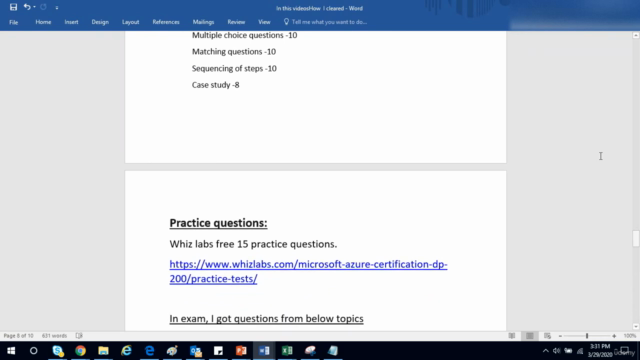Click the Page 8 of 10 indicator
640x360 pixels.
(x=18, y=336)
